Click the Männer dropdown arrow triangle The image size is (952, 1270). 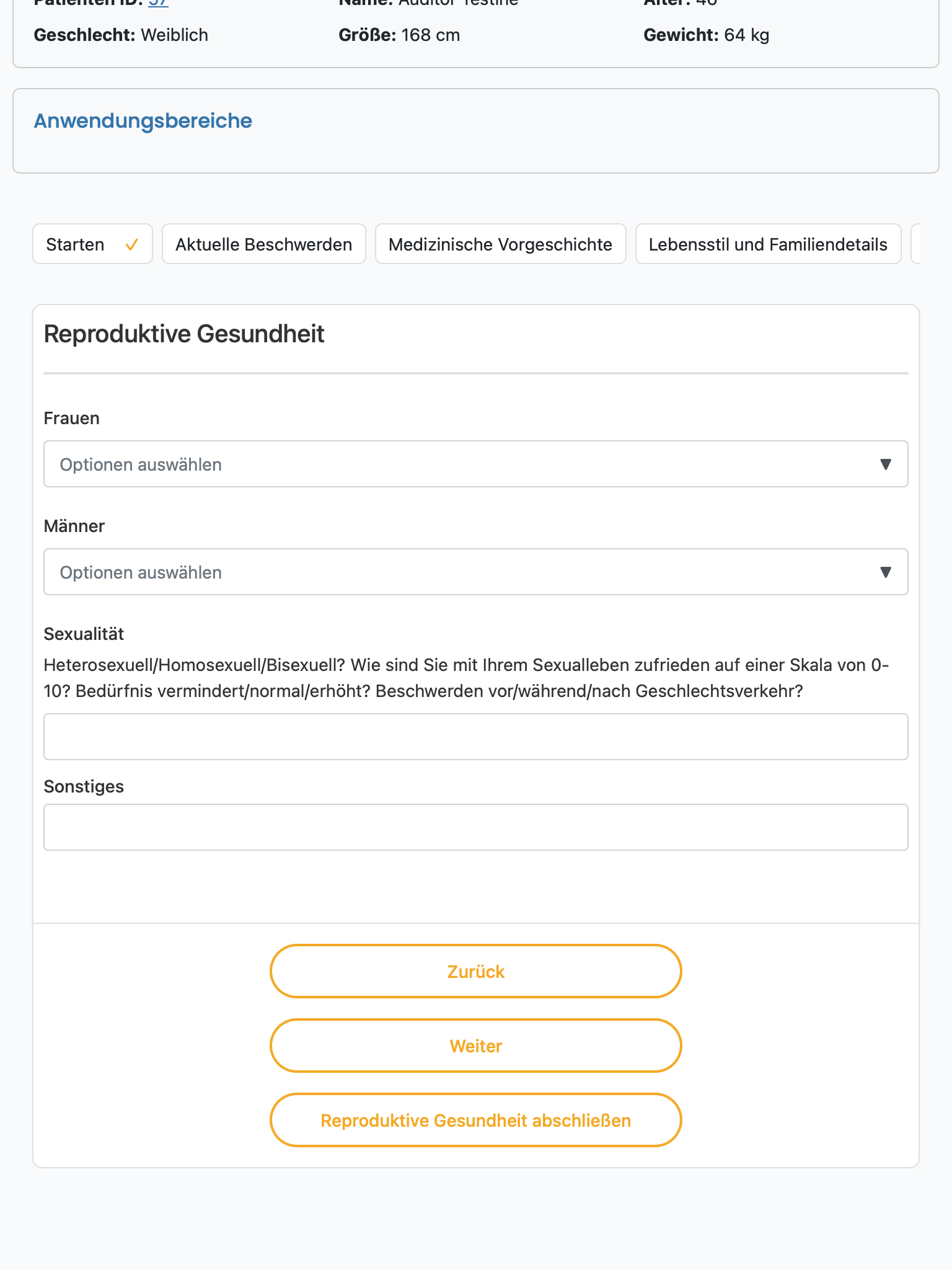coord(886,572)
